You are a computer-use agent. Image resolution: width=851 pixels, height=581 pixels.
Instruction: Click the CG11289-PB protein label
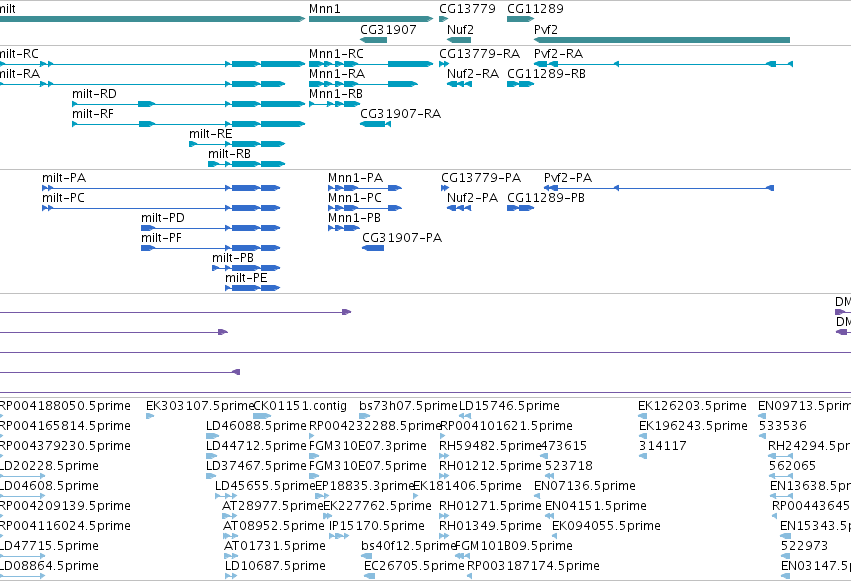tap(546, 198)
